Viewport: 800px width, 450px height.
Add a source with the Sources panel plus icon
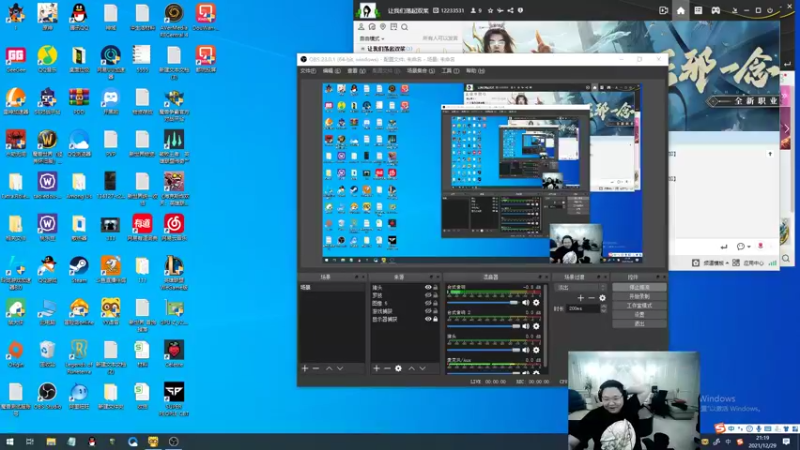(377, 368)
